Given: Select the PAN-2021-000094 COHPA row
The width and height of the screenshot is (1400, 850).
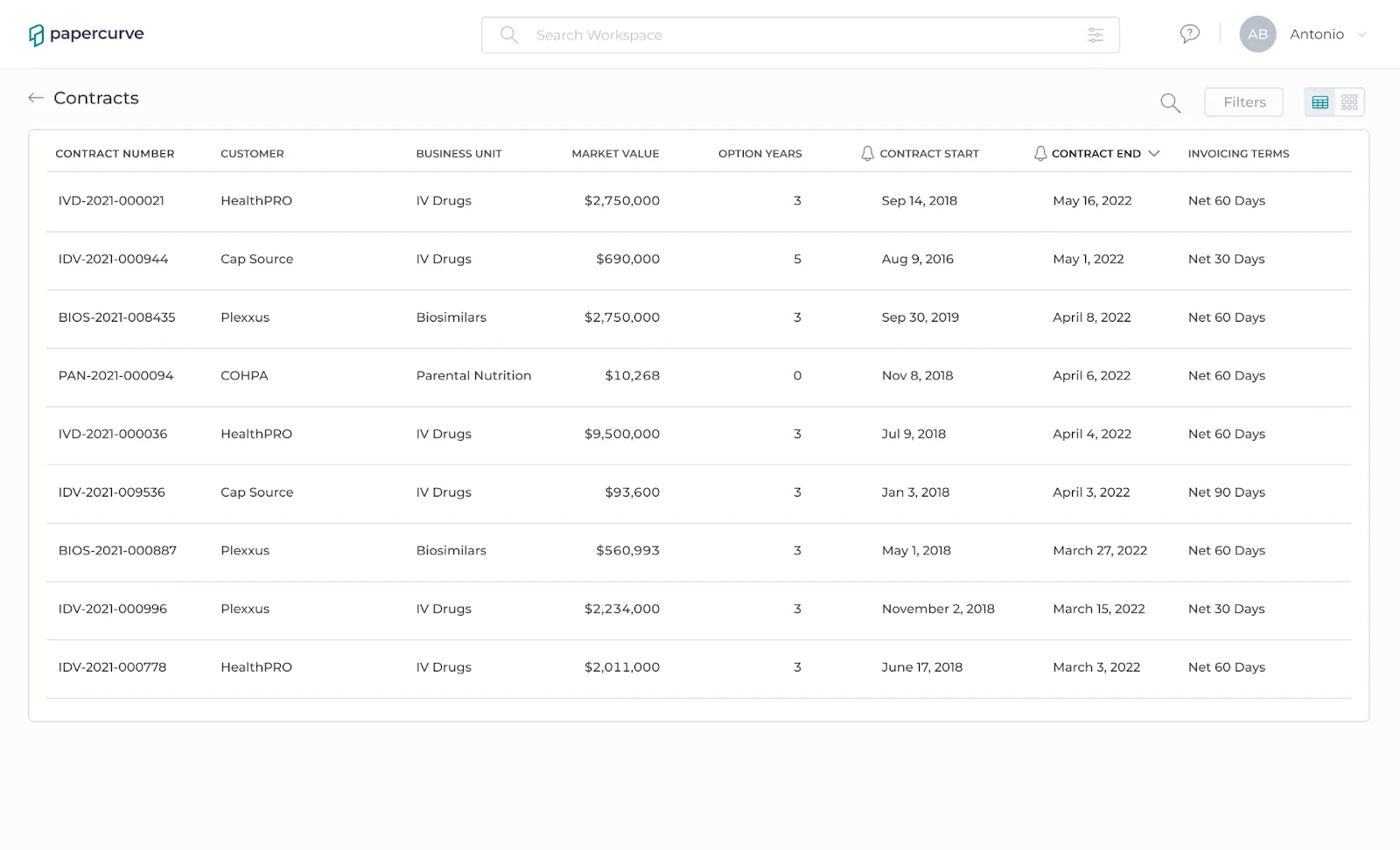Looking at the screenshot, I should pos(698,377).
